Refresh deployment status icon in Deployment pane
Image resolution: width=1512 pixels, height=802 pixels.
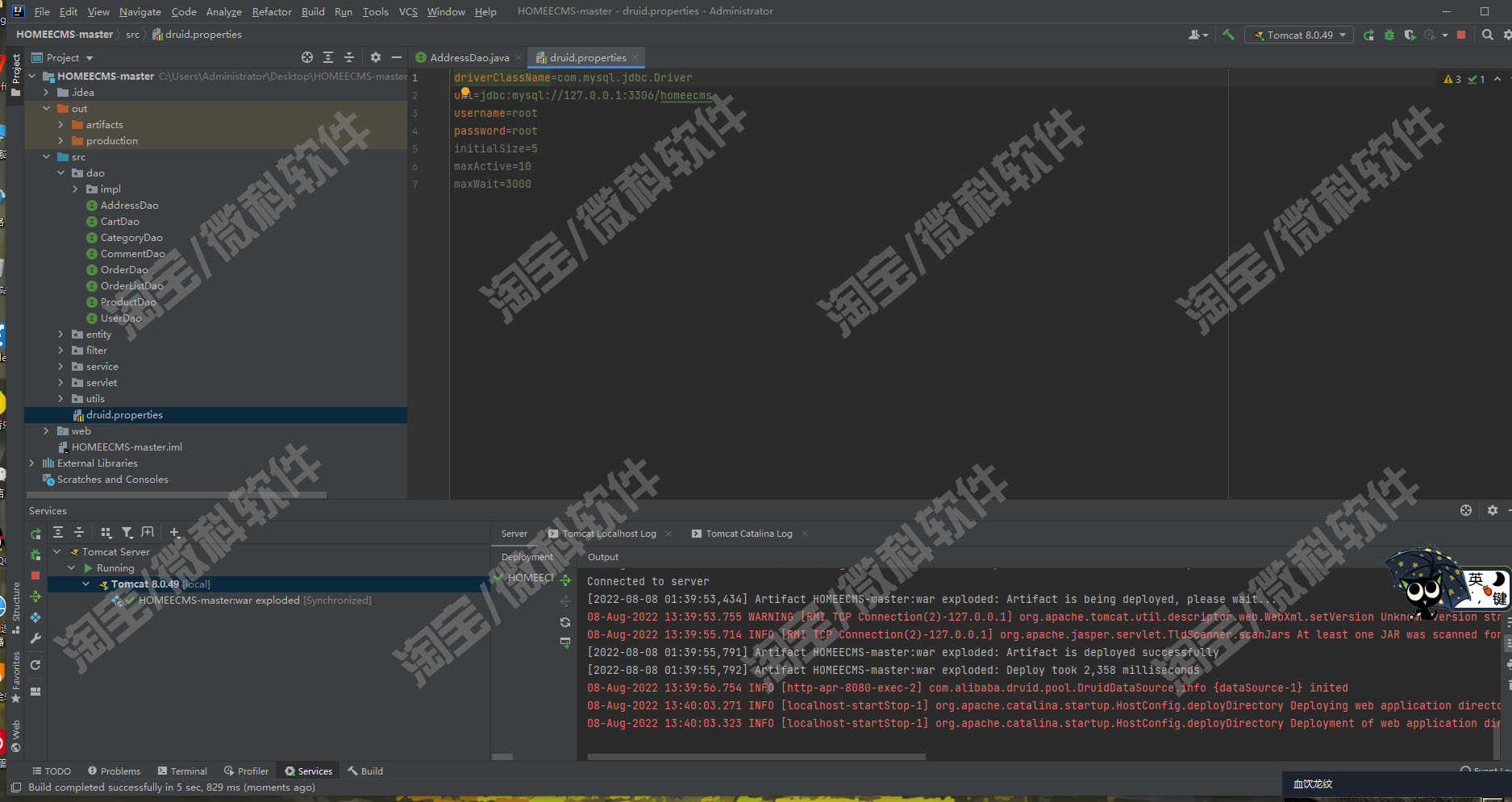(x=565, y=622)
